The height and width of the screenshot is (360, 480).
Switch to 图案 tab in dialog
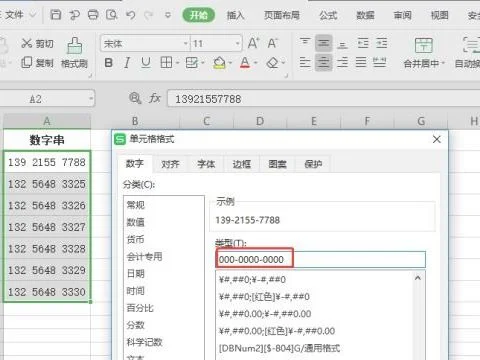pyautogui.click(x=277, y=164)
